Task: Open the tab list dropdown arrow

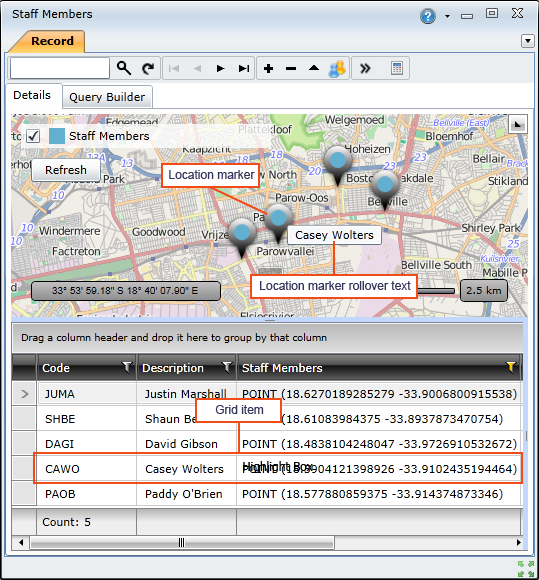Action: pos(528,41)
